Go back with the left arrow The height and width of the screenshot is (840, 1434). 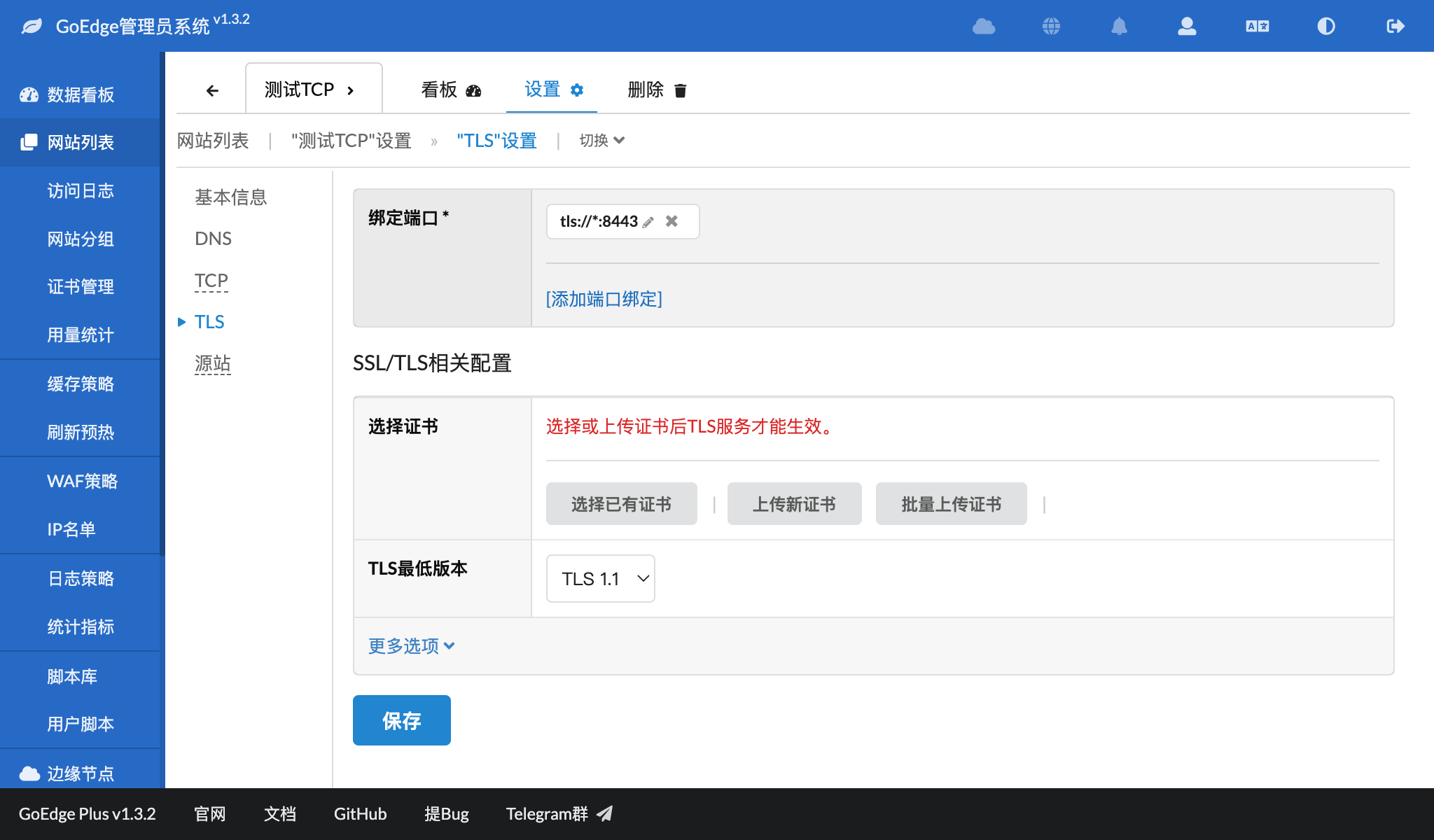coord(212,90)
